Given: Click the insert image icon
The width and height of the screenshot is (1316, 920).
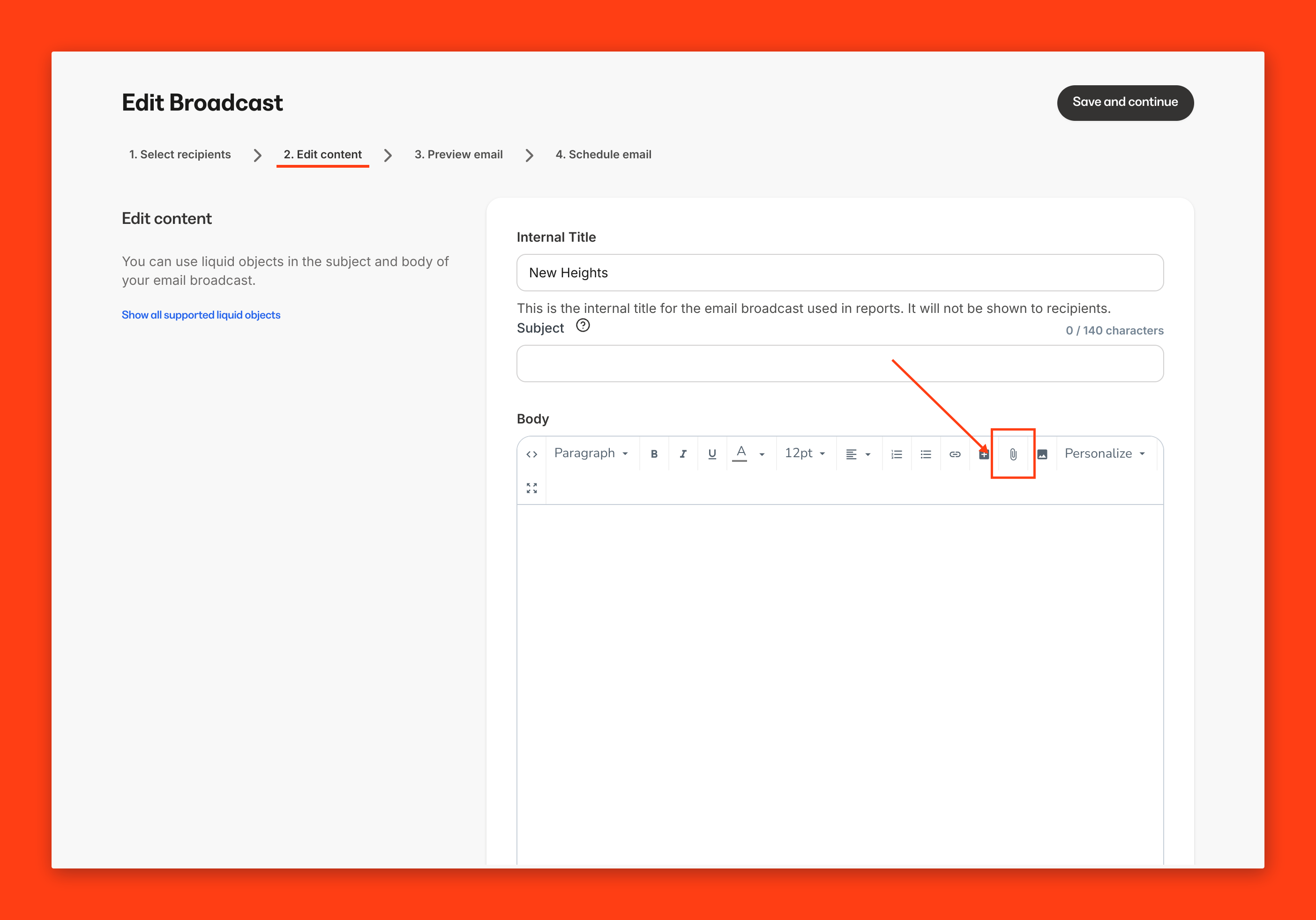Looking at the screenshot, I should point(1042,454).
